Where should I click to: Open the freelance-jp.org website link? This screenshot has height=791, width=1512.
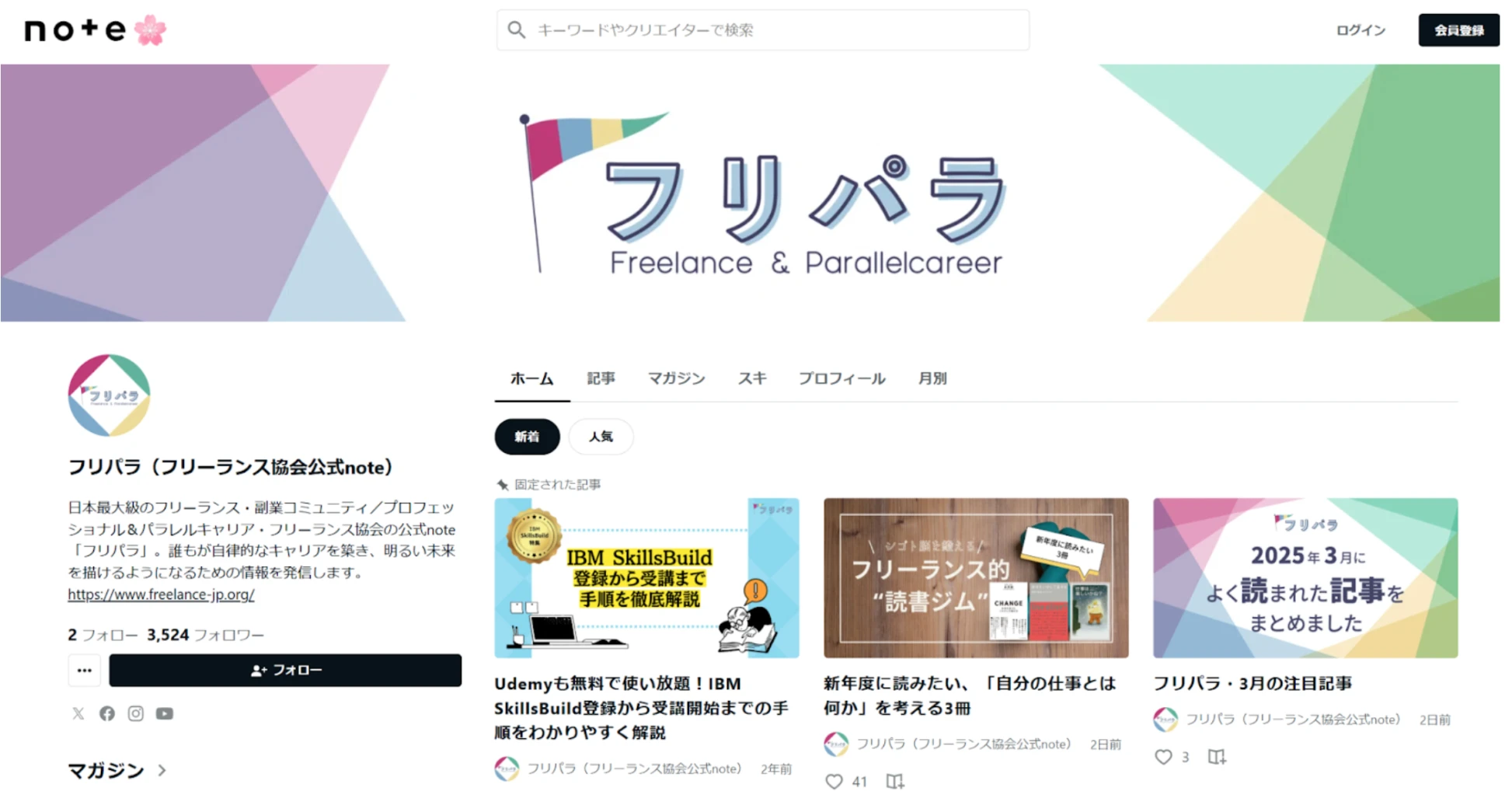point(161,594)
